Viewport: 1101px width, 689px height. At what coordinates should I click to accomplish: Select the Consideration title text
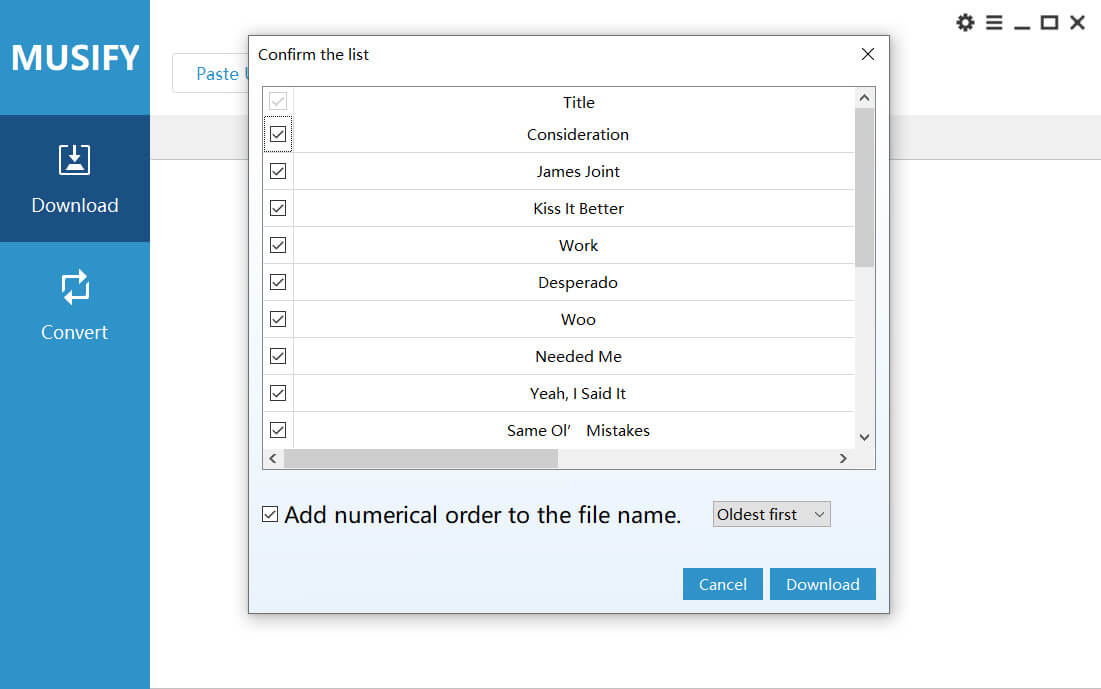click(x=578, y=134)
